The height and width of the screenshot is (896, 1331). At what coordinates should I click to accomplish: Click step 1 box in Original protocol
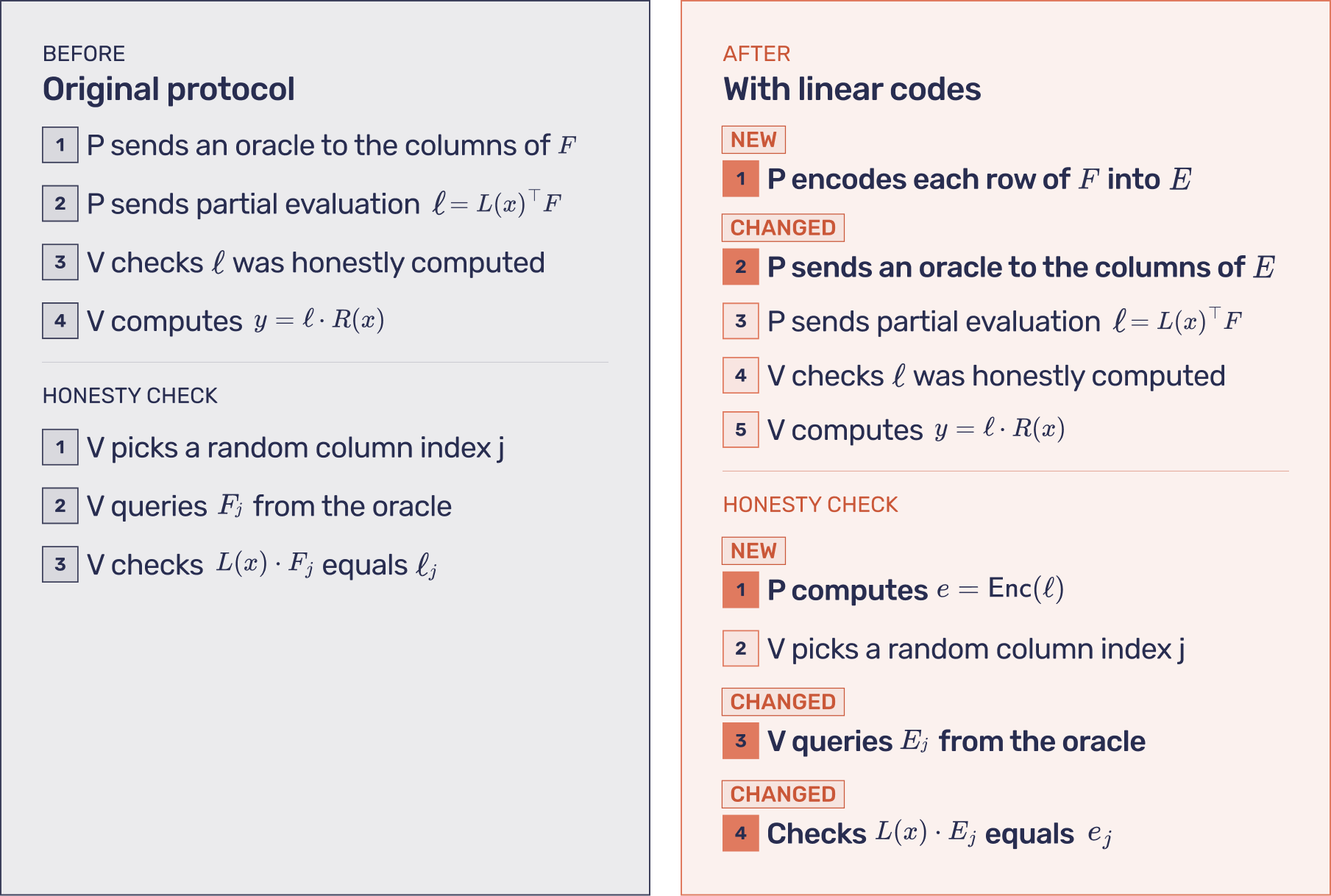60,145
